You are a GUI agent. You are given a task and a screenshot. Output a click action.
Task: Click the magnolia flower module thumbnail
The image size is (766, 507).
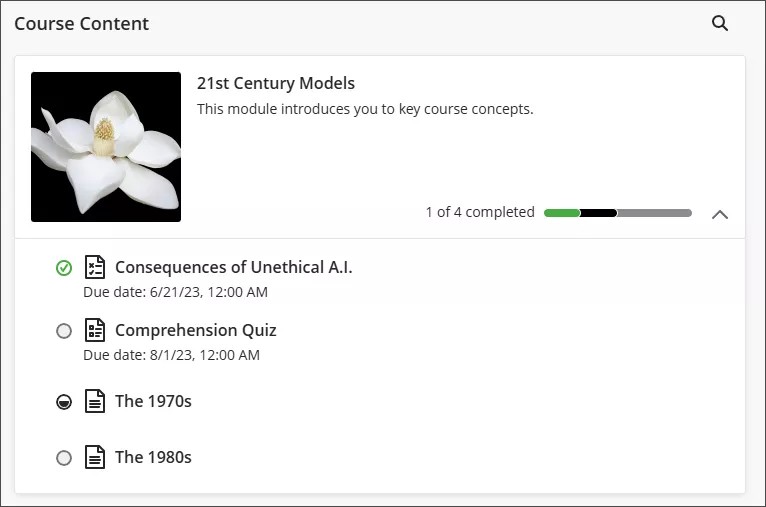pyautogui.click(x=106, y=147)
